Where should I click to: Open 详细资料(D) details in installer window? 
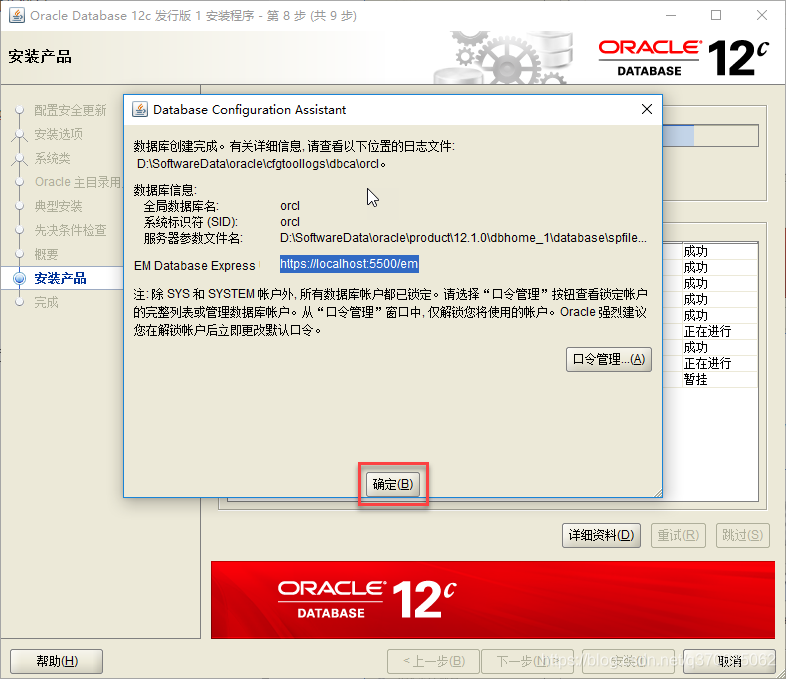coord(601,535)
